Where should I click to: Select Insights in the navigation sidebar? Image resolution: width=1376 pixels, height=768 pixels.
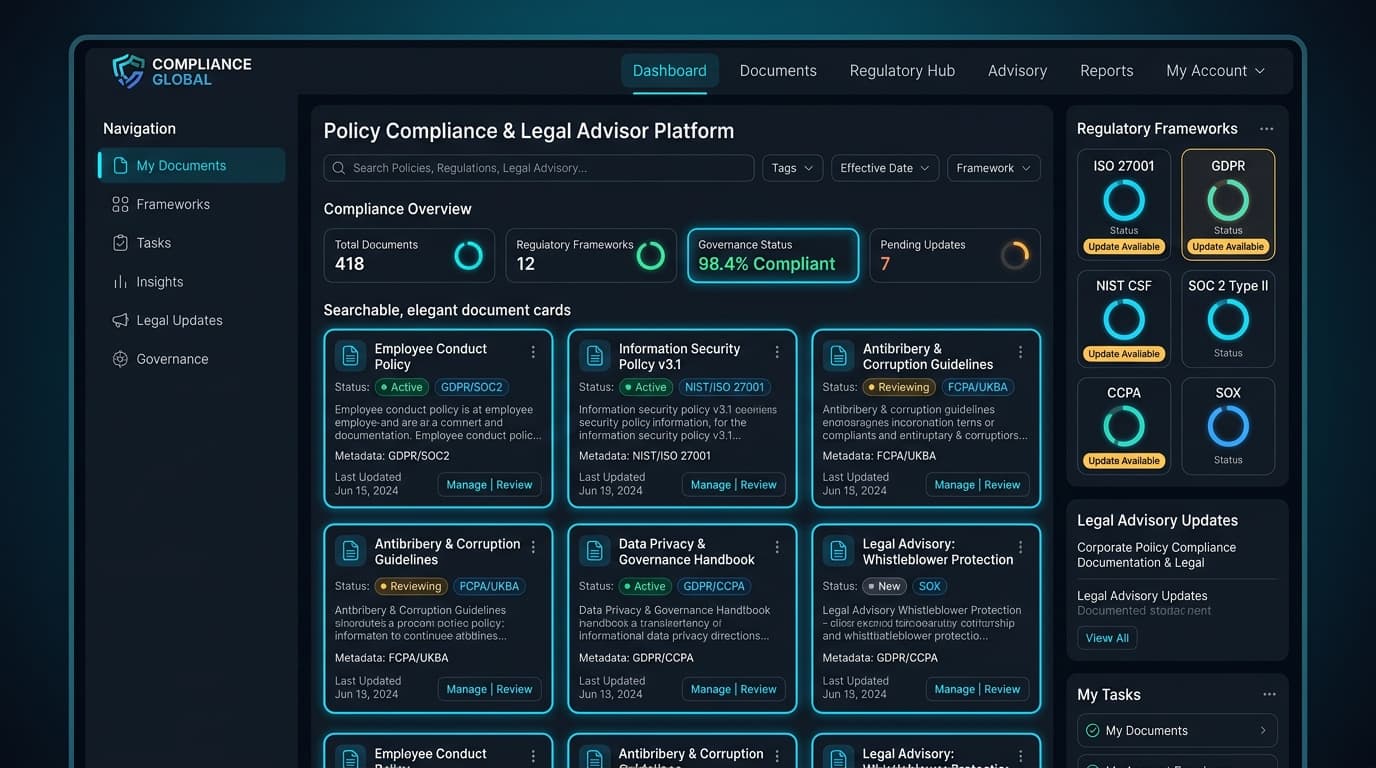pyautogui.click(x=192, y=282)
